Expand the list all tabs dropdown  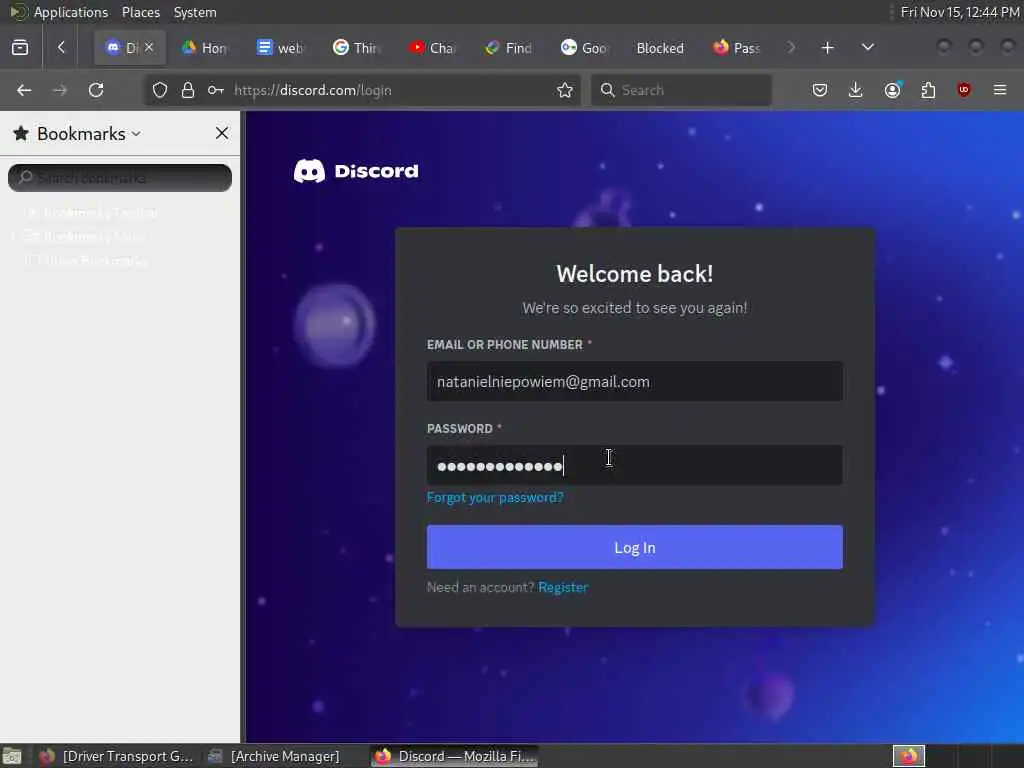tap(868, 47)
